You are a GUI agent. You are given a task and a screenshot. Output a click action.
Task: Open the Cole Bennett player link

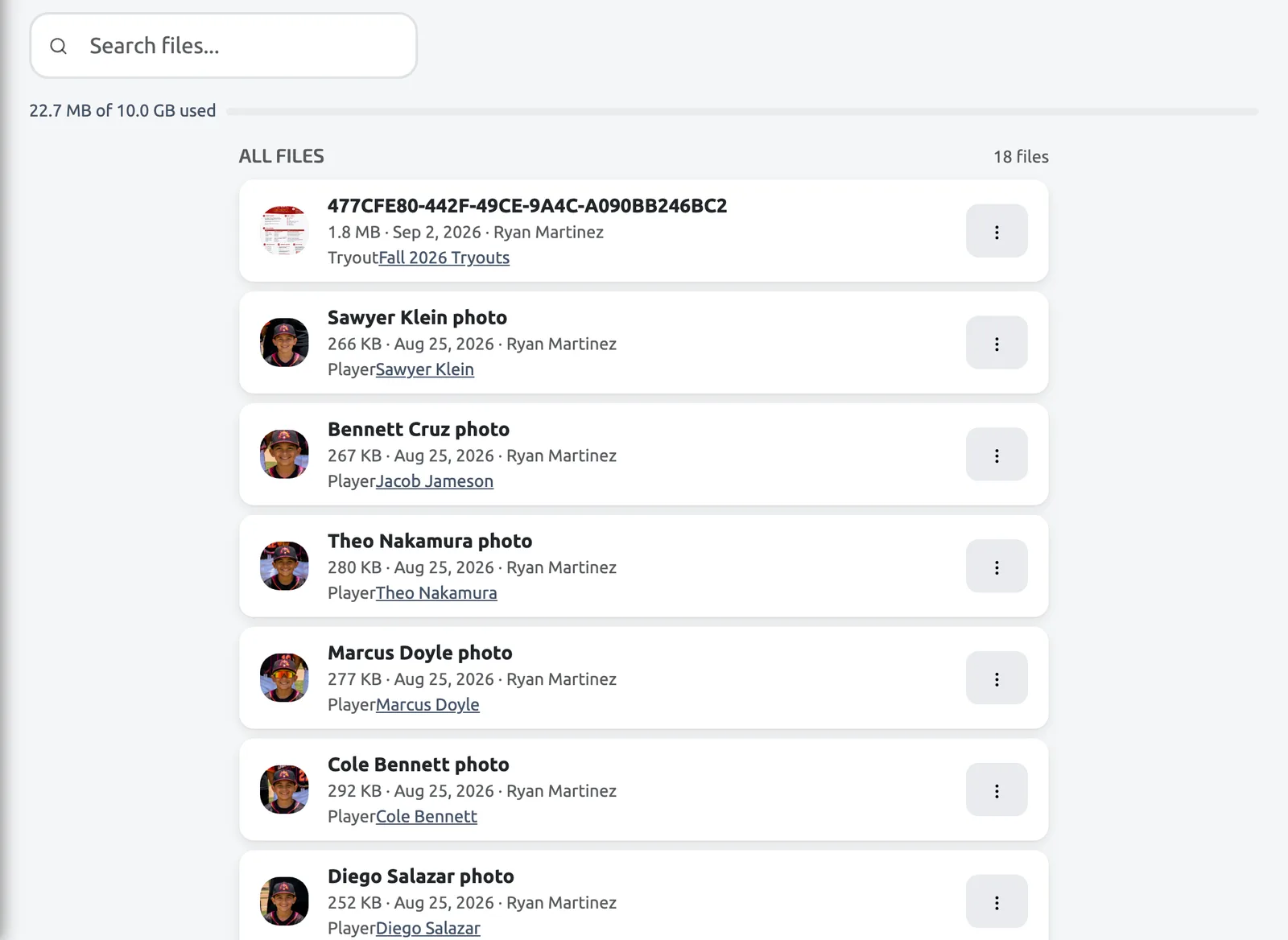pyautogui.click(x=427, y=817)
